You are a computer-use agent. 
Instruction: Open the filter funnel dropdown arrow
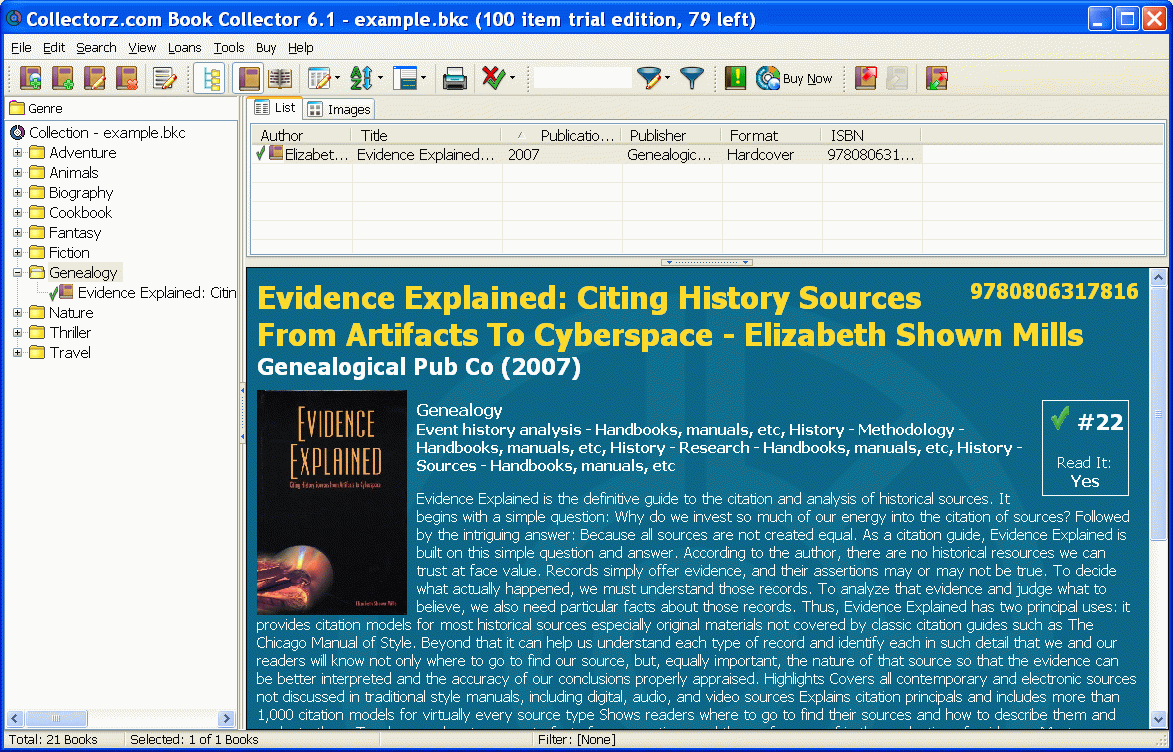pyautogui.click(x=667, y=78)
